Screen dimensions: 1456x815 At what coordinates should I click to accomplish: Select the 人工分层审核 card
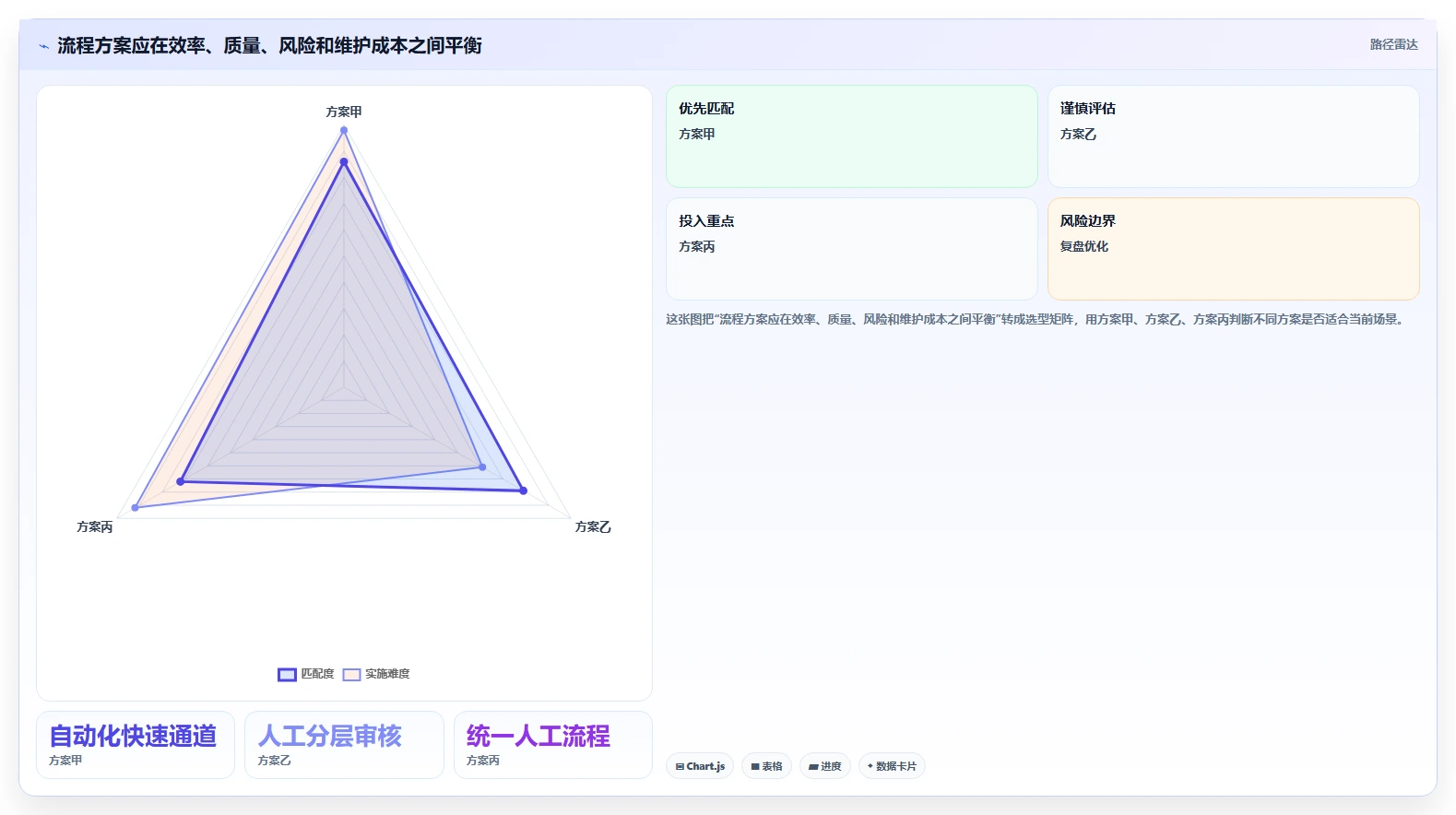point(344,745)
